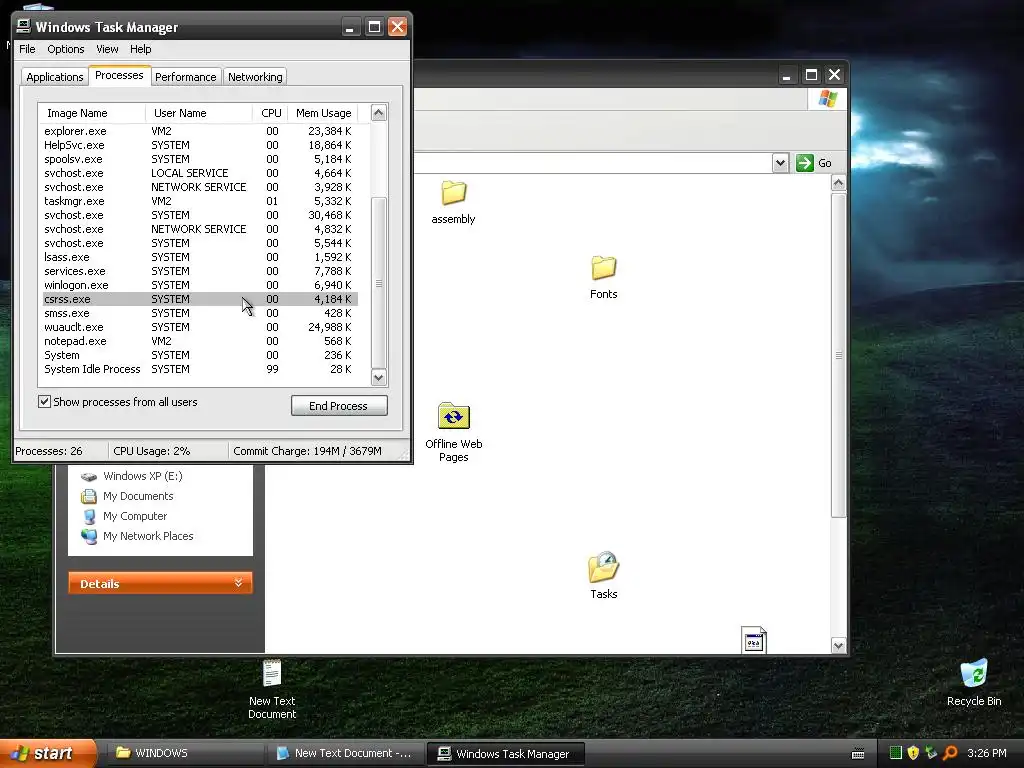Select the Fonts folder icon
Image resolution: width=1024 pixels, height=768 pixels.
[603, 268]
